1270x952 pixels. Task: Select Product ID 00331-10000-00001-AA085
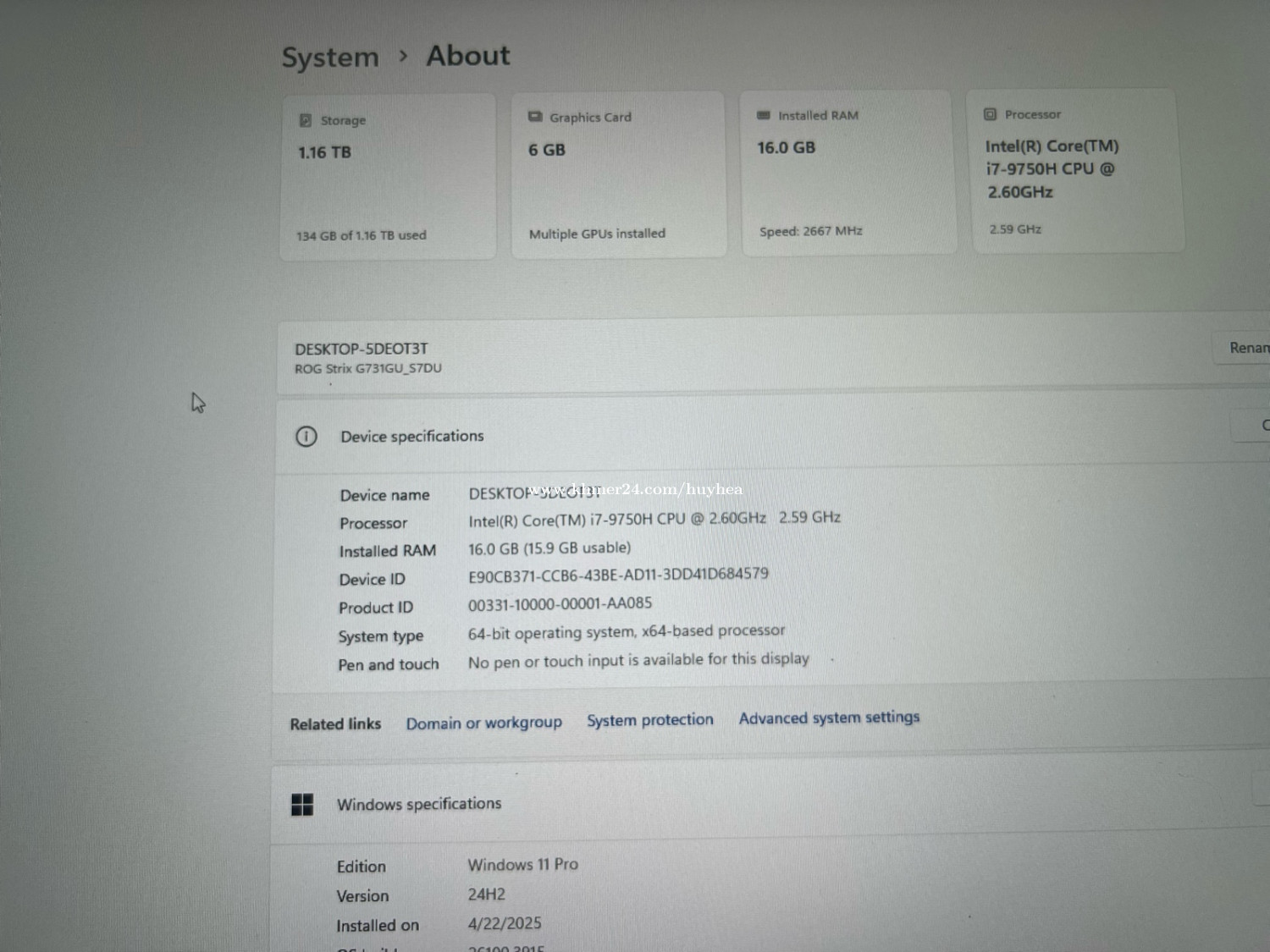click(x=560, y=603)
